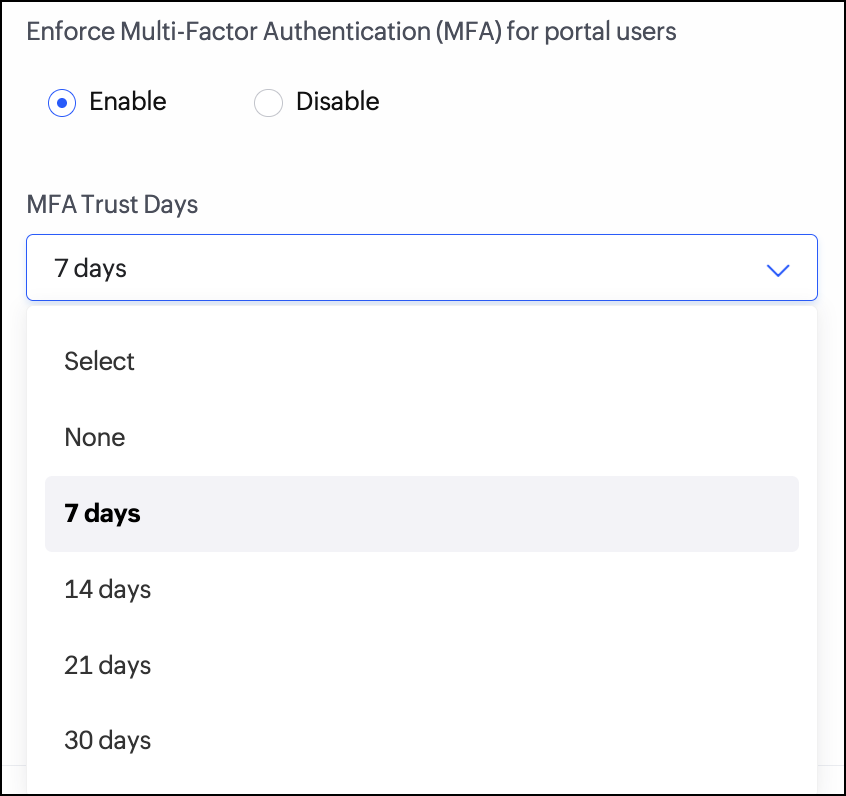846x796 pixels.
Task: Select the longest trust period, 30 days
Action: [108, 741]
